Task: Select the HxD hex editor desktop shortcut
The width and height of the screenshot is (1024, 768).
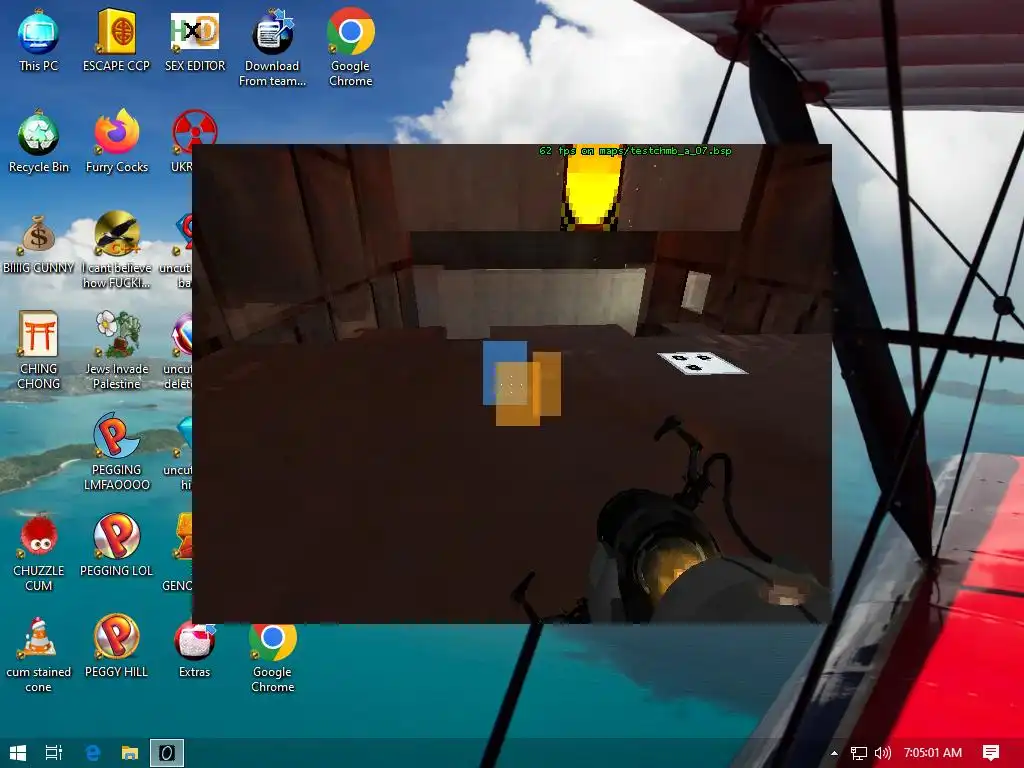Action: pyautogui.click(x=195, y=40)
